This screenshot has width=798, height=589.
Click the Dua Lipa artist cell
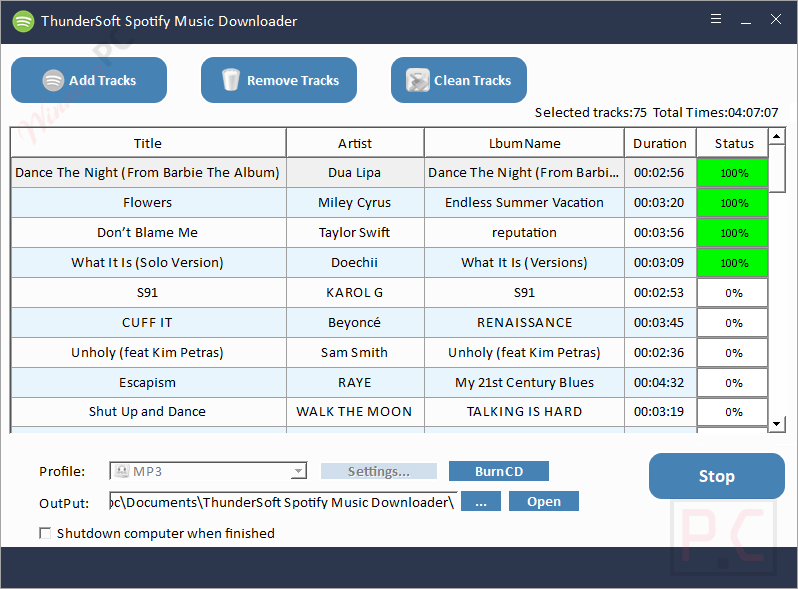(355, 173)
